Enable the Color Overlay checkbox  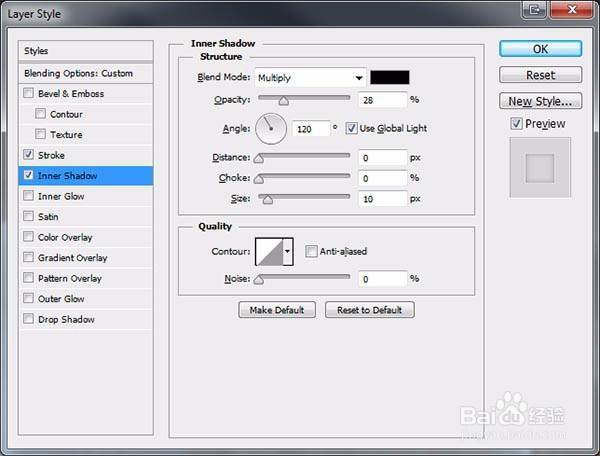point(28,236)
